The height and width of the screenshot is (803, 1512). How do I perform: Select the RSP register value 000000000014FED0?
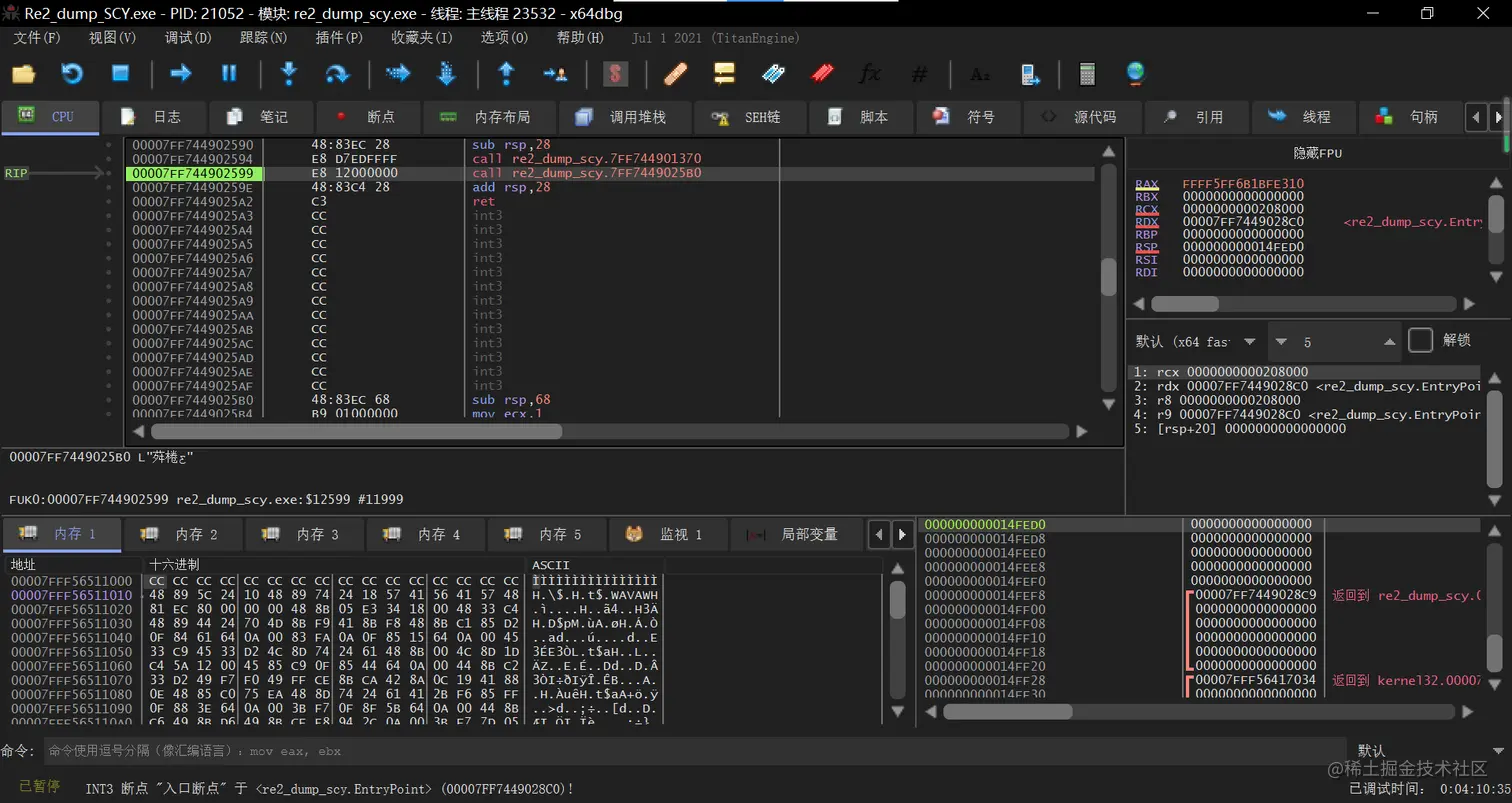(1243, 246)
